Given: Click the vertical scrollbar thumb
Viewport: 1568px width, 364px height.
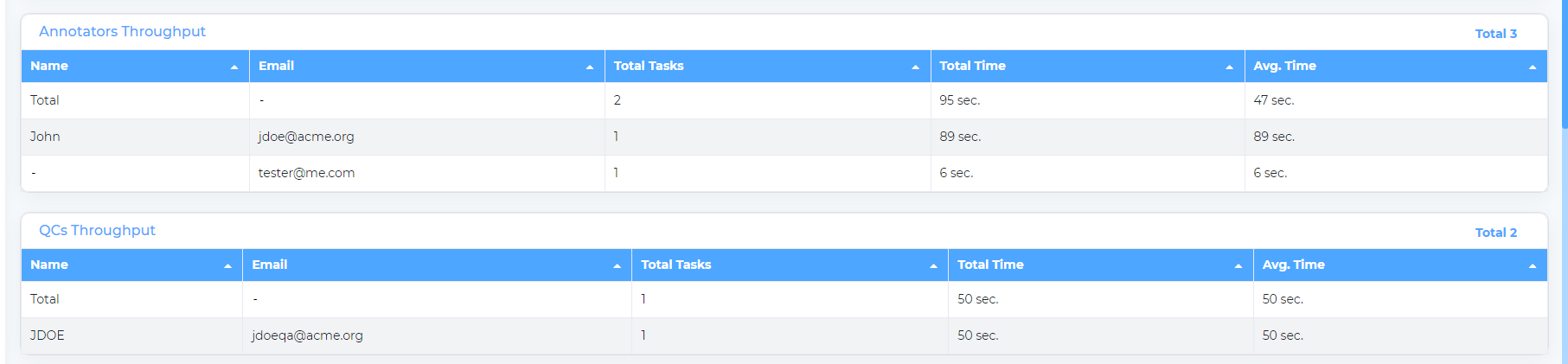Looking at the screenshot, I should tap(1565, 65).
